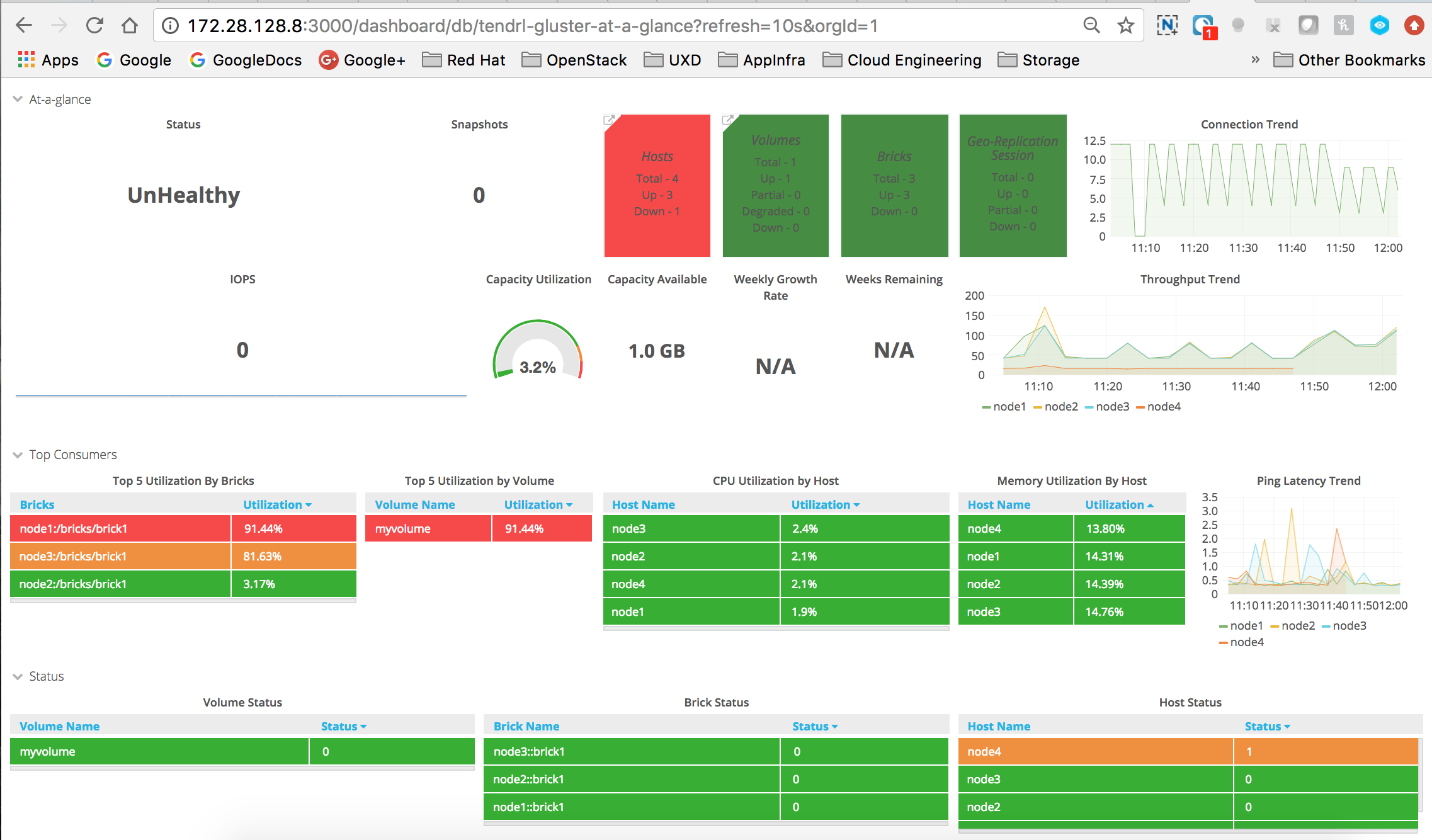This screenshot has width=1432, height=840.
Task: Click the browser home icon
Action: tap(130, 25)
